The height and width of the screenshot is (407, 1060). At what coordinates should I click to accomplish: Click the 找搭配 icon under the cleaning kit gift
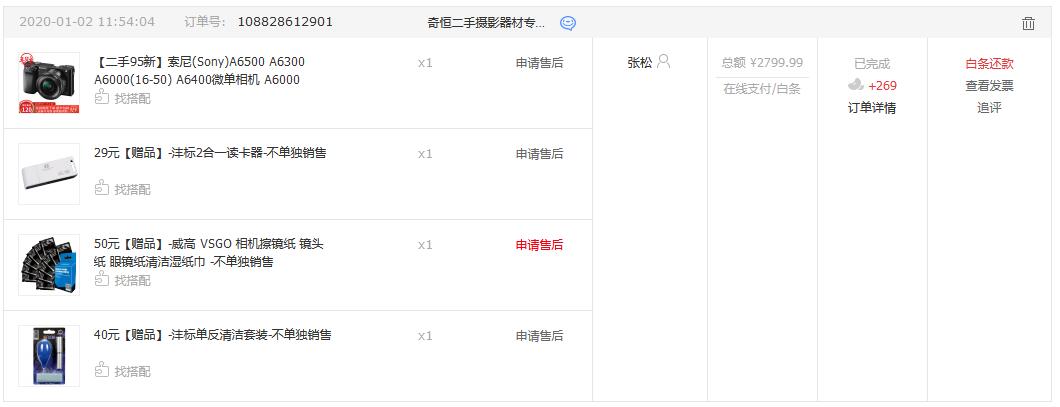coord(101,370)
